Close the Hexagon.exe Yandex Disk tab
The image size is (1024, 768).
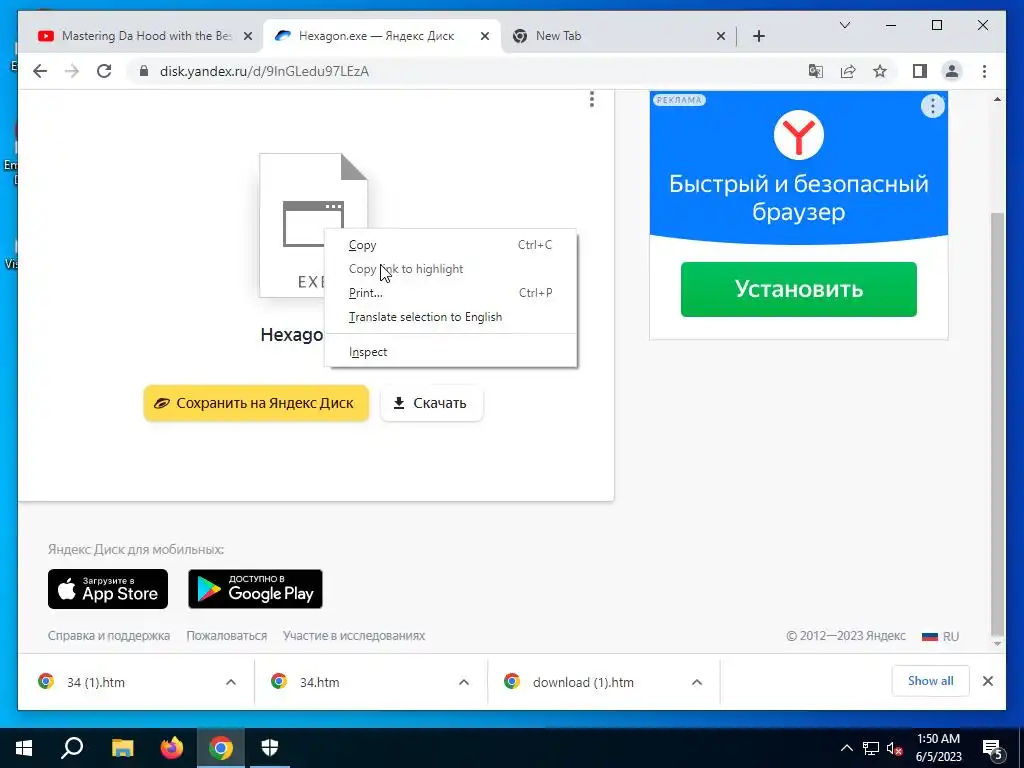coord(485,37)
